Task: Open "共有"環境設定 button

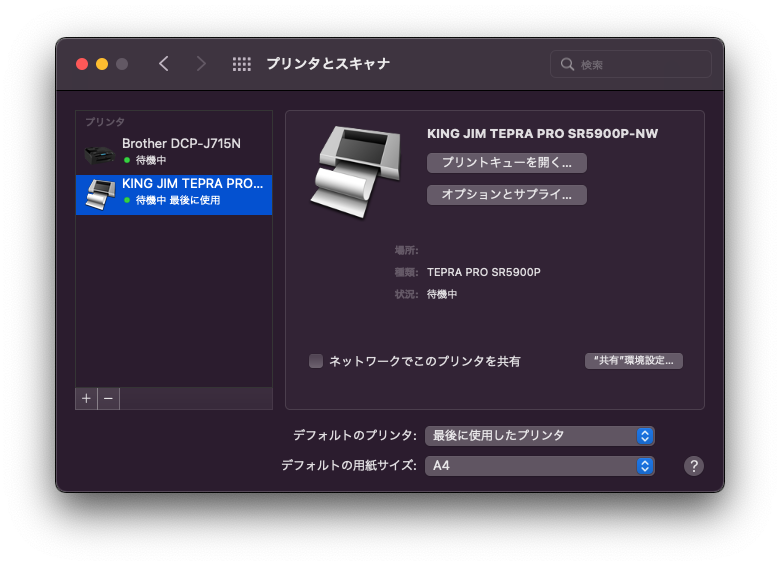Action: (x=633, y=361)
